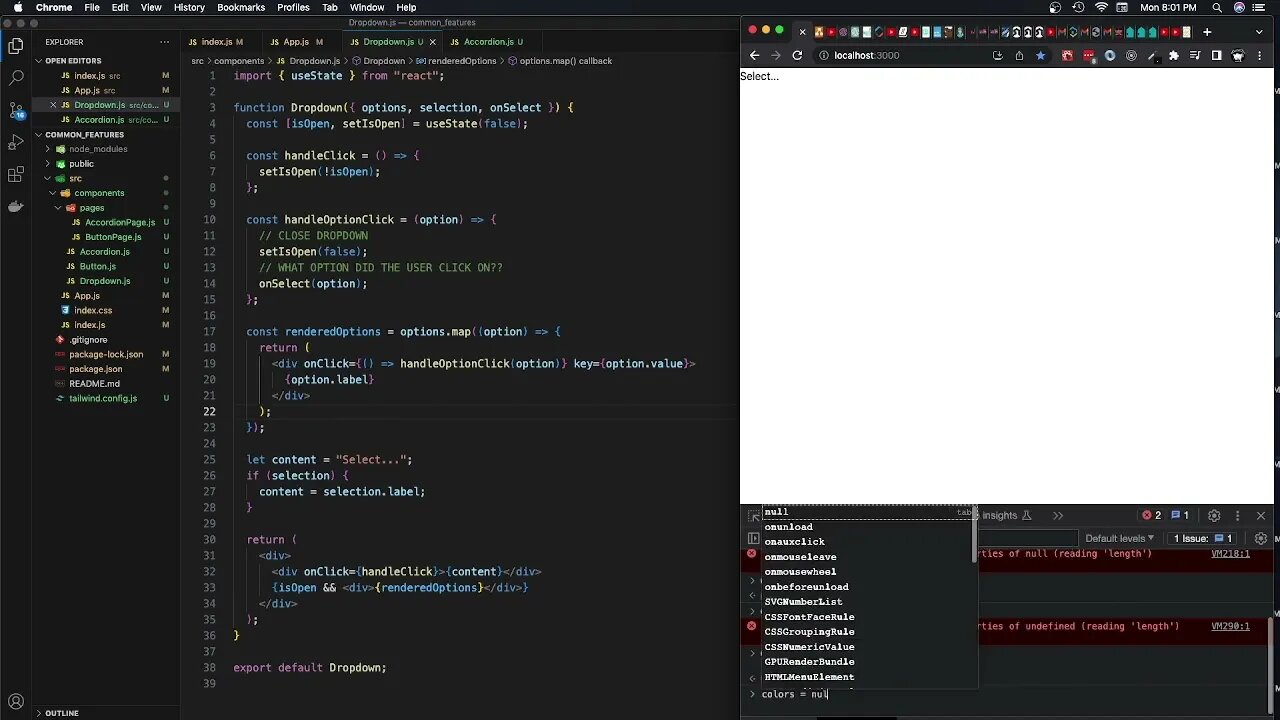Click the share icon in address bar
Screen dimensions: 1280x720
click(1019, 55)
